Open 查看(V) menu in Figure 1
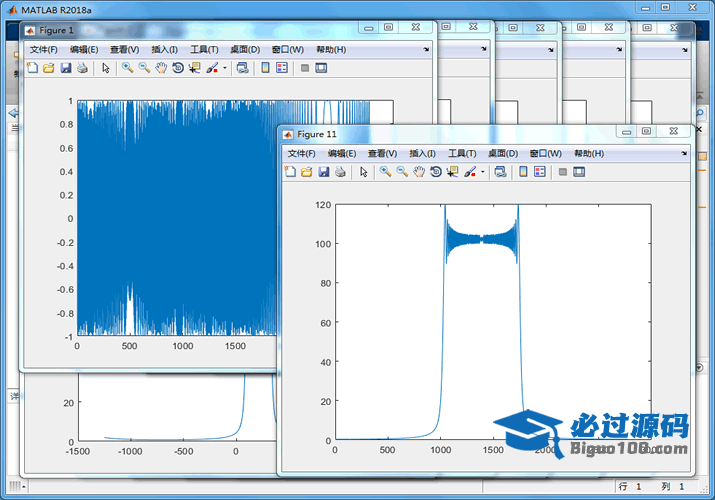The height and width of the screenshot is (500, 715). tap(124, 50)
